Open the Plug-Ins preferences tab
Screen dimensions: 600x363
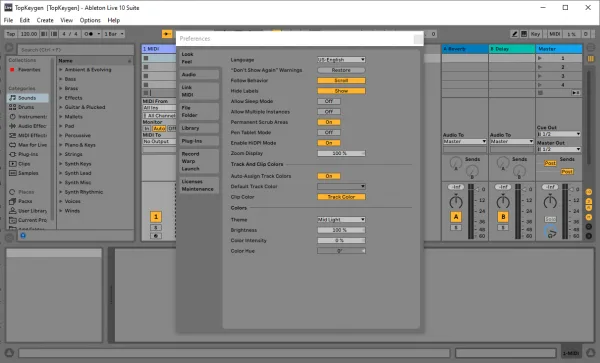pos(199,141)
